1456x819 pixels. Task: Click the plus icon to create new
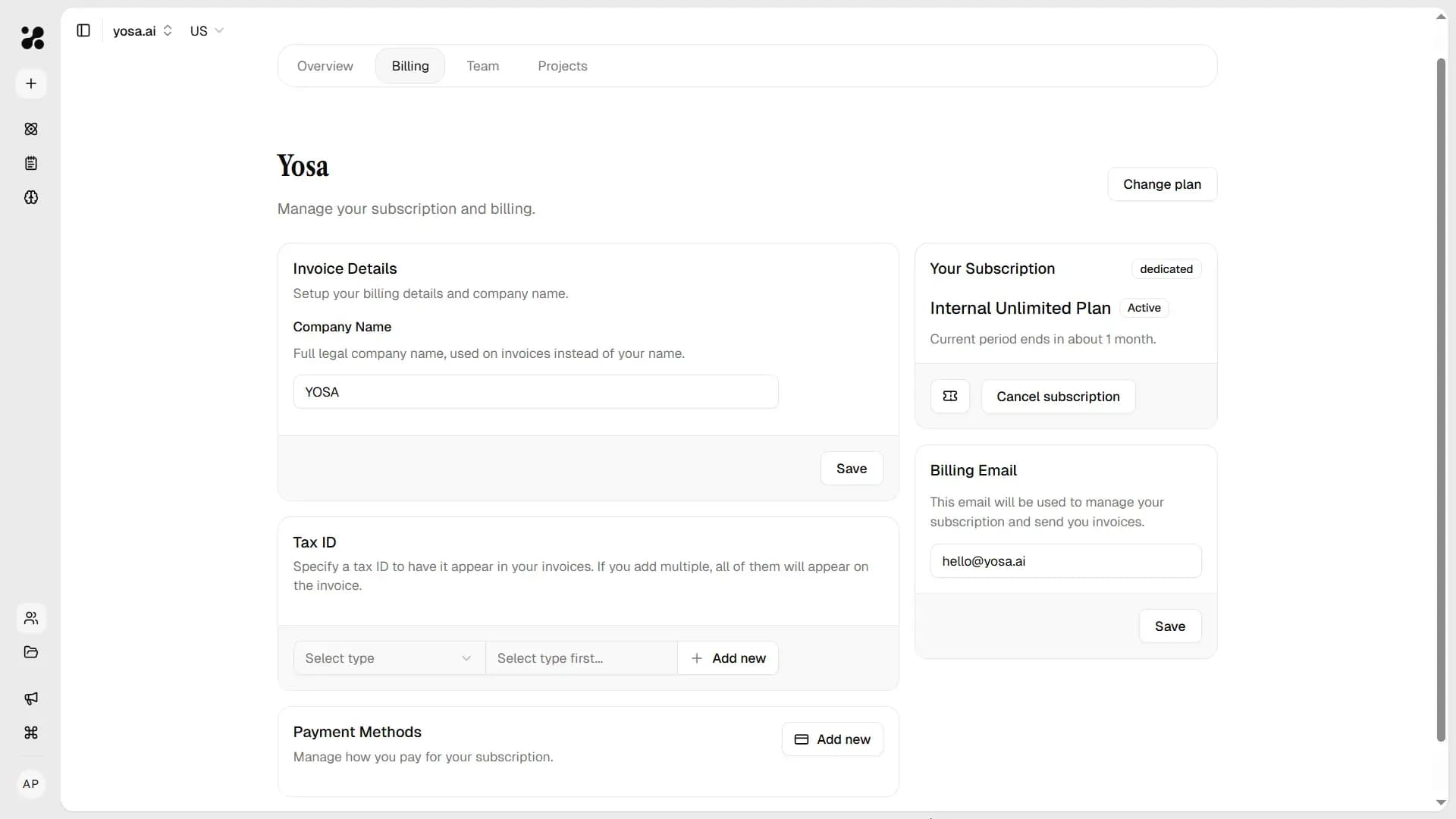click(31, 83)
